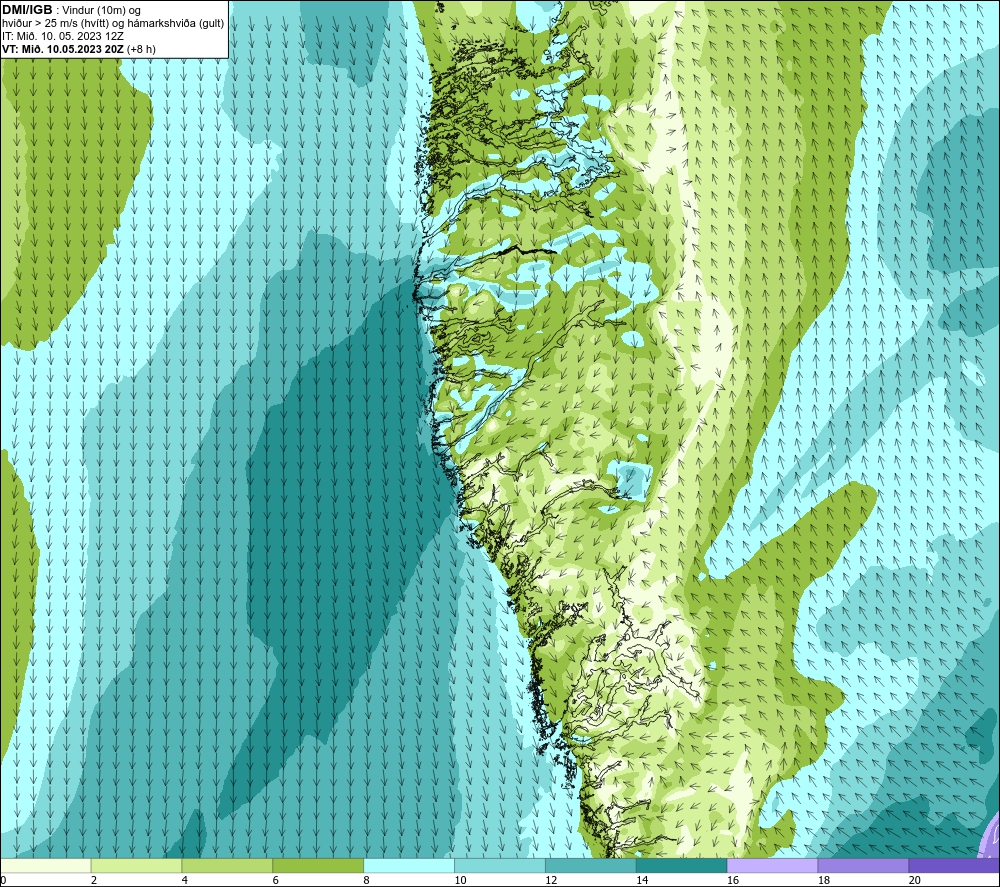The width and height of the screenshot is (1000, 887).
Task: Click the legend scale label '8'
Action: pos(366,880)
